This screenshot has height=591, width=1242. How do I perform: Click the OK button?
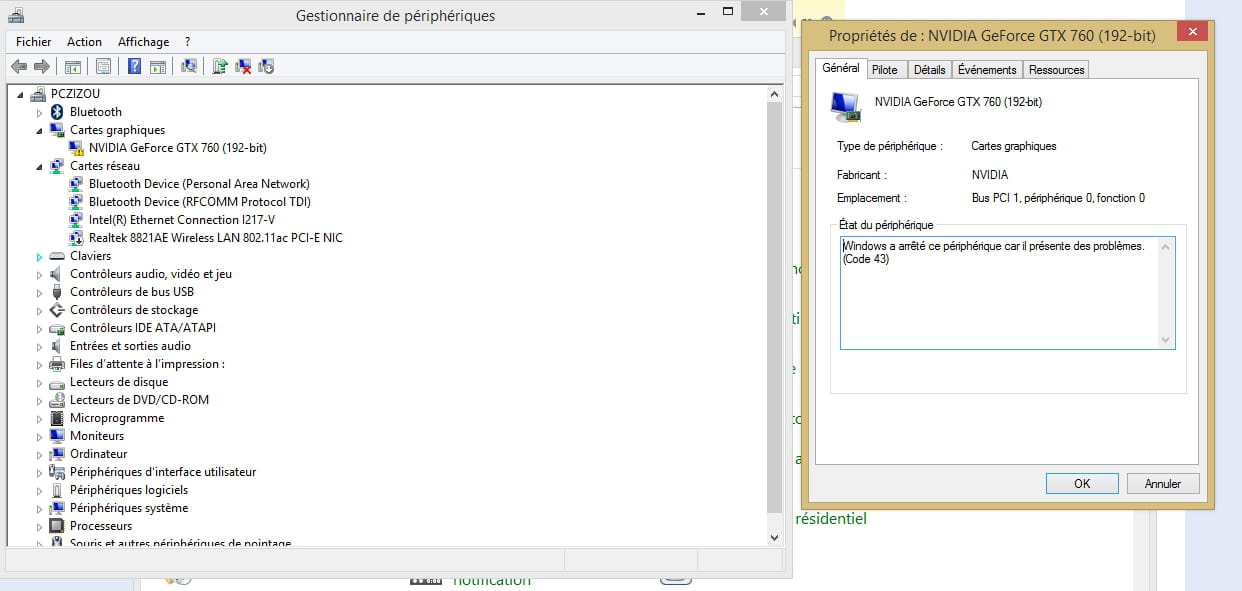coord(1082,483)
